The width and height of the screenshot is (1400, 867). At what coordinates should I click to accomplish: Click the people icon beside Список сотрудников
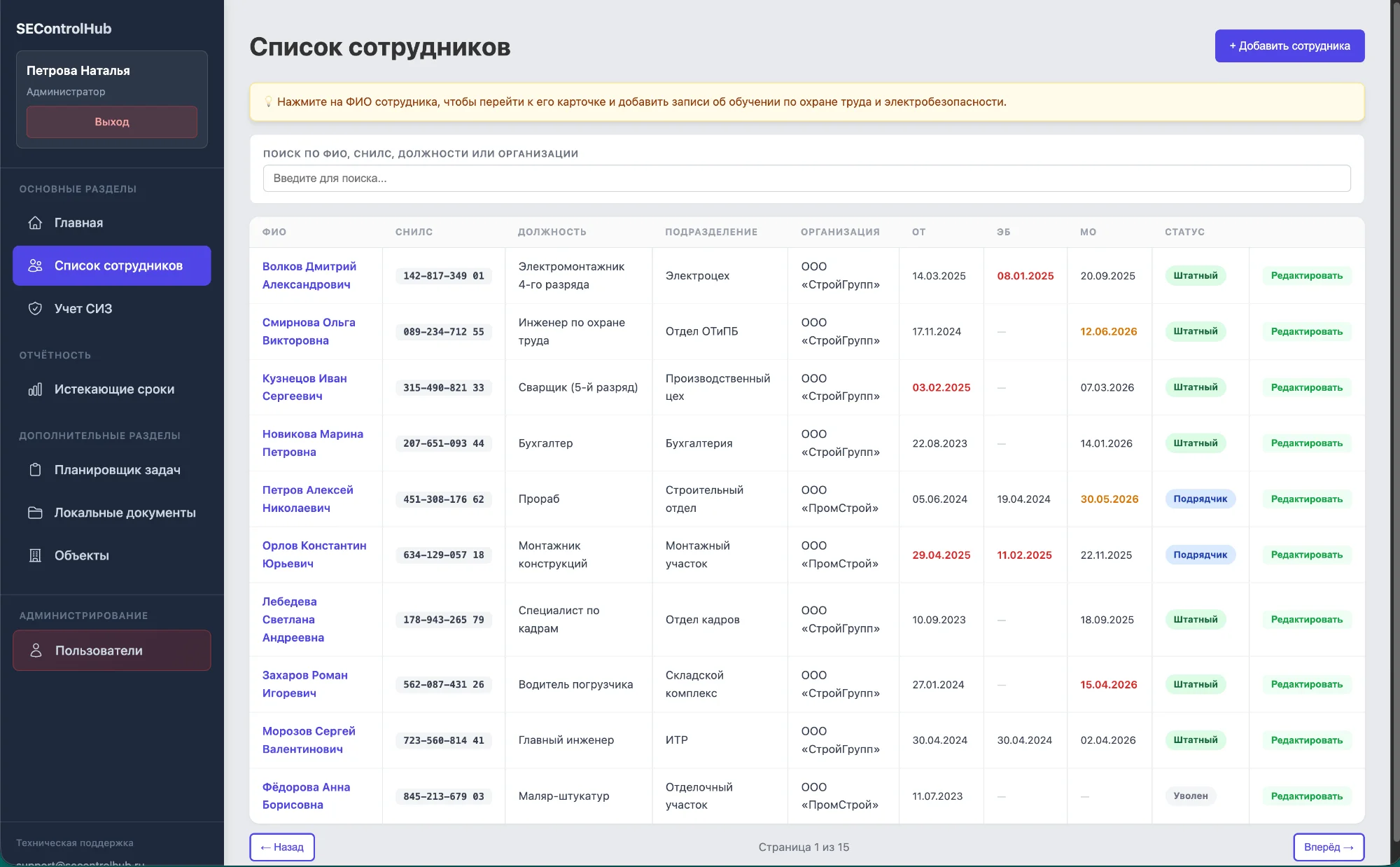(35, 265)
